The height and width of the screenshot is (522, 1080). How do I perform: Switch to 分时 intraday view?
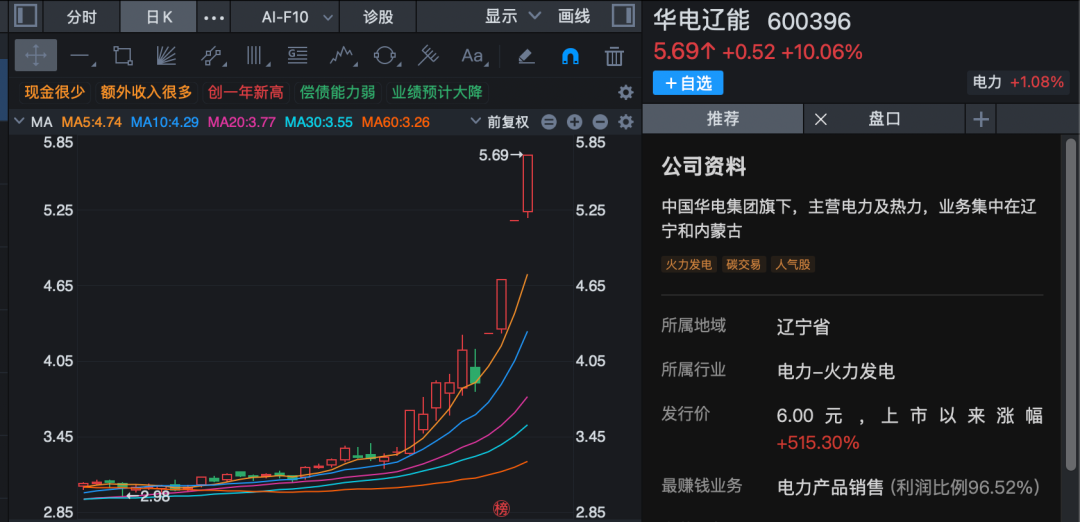82,17
